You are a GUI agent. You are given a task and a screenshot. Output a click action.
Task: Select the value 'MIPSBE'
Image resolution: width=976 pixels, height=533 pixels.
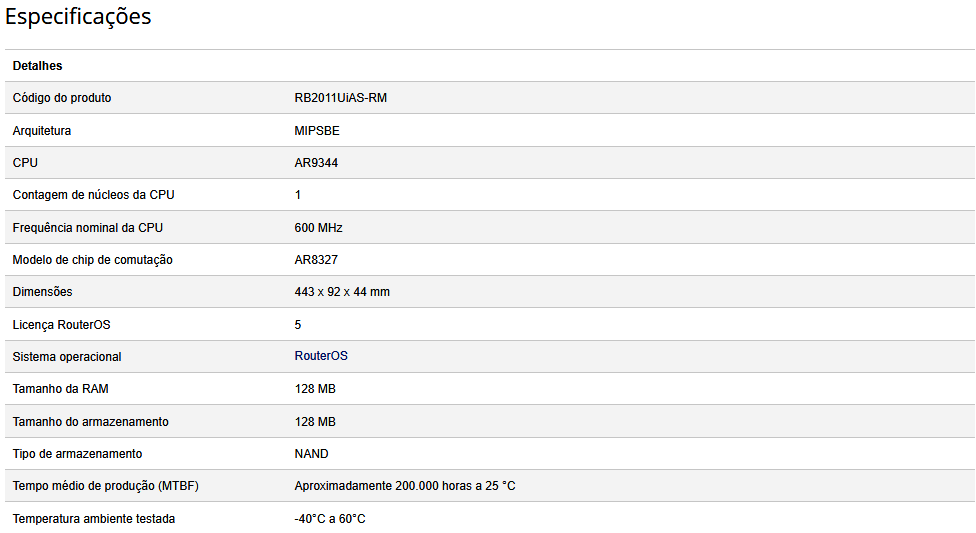coord(317,131)
